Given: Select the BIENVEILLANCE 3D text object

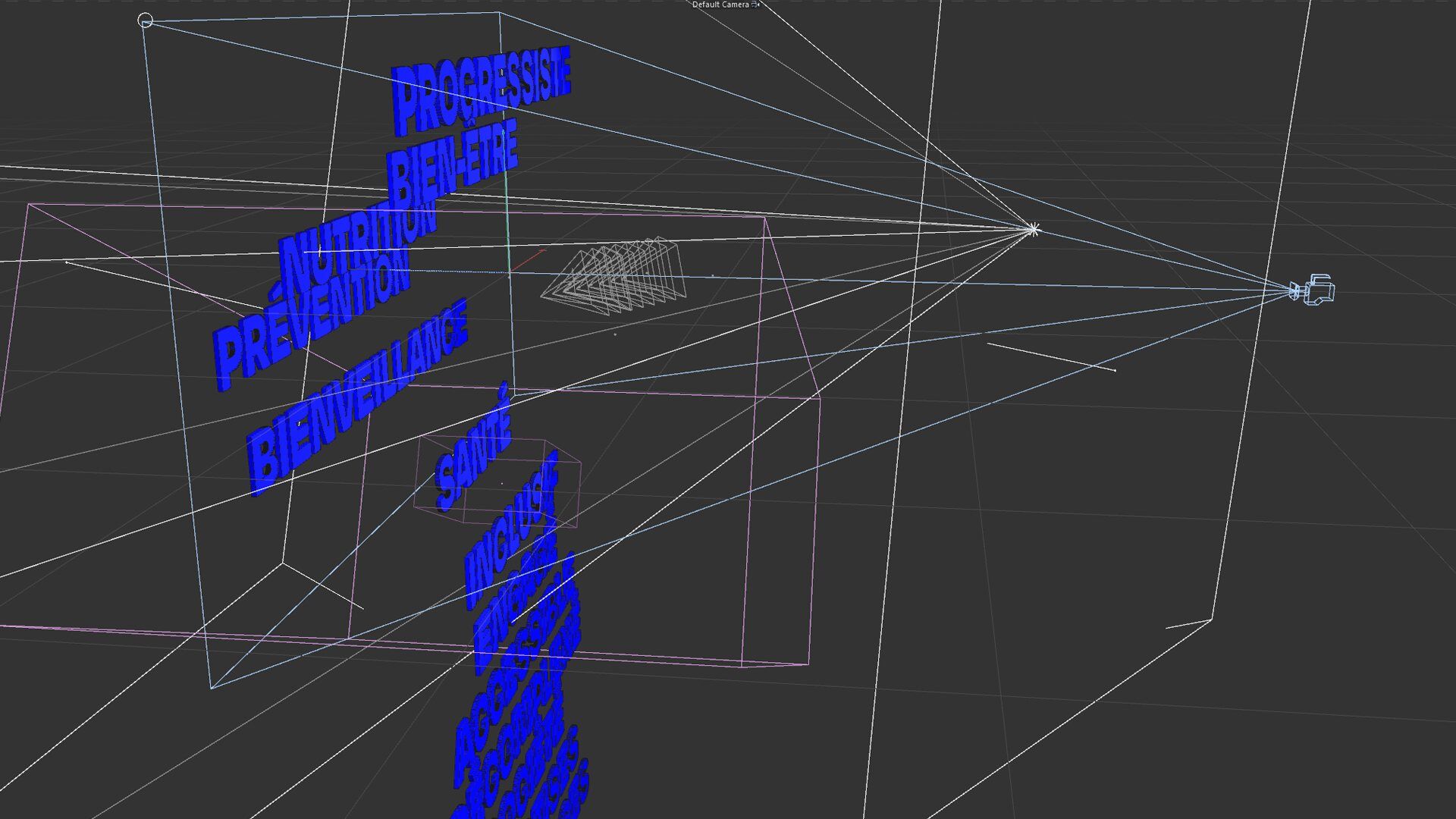Looking at the screenshot, I should point(356,396).
